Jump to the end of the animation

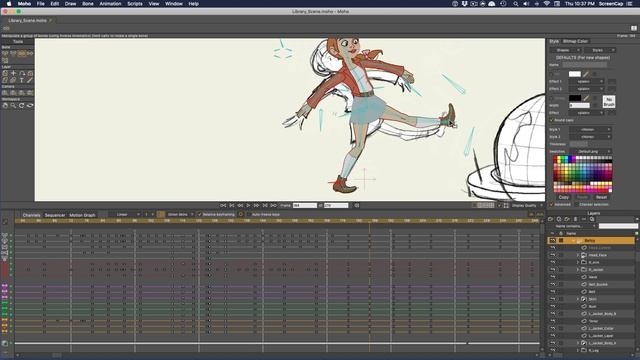tap(273, 206)
